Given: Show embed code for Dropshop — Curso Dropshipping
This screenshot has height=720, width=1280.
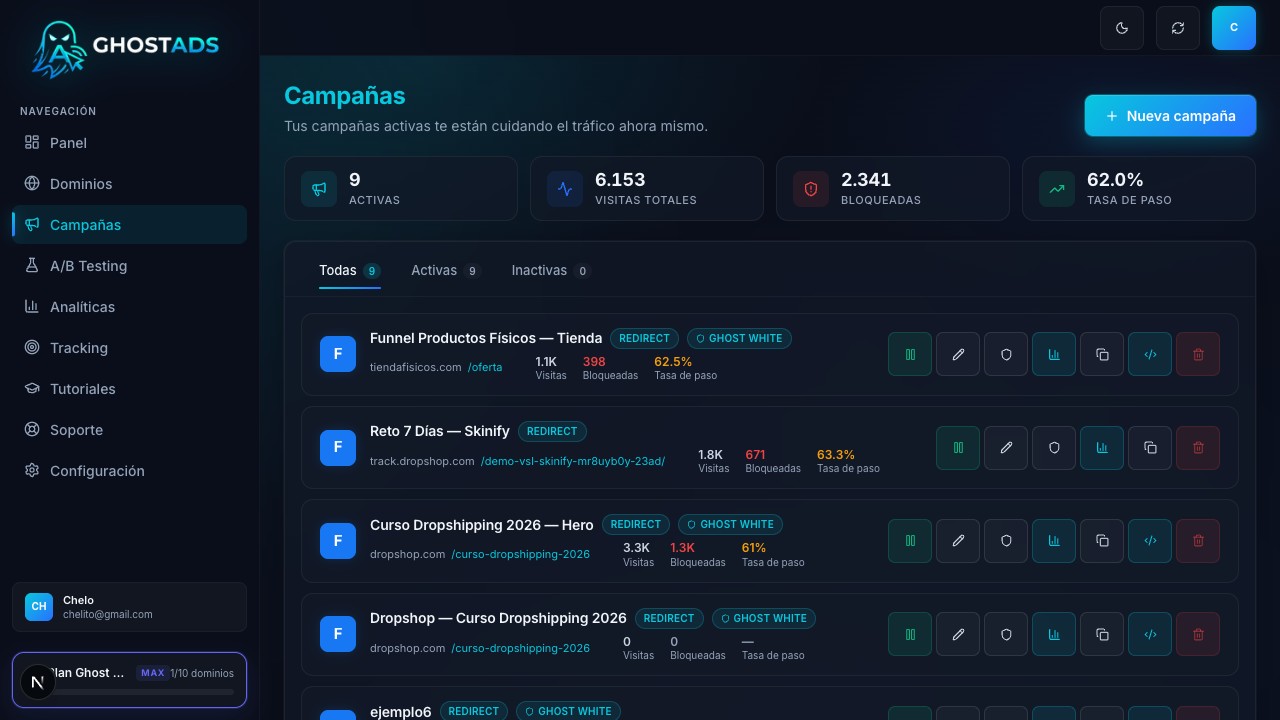Looking at the screenshot, I should click(x=1150, y=635).
